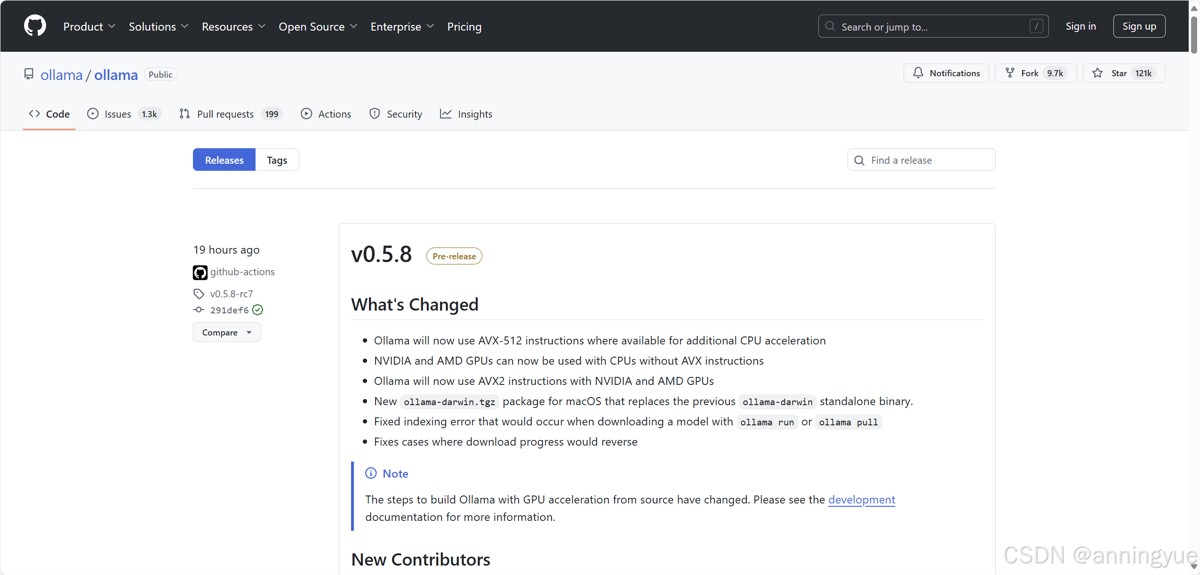Click the GitHub Octocat logo

[35, 26]
